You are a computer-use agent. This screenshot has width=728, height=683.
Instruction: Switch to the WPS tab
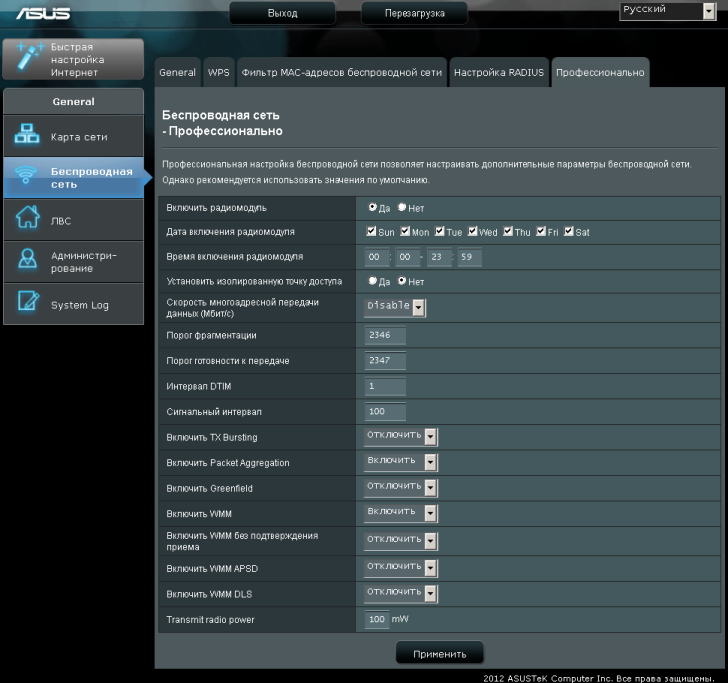pyautogui.click(x=218, y=73)
